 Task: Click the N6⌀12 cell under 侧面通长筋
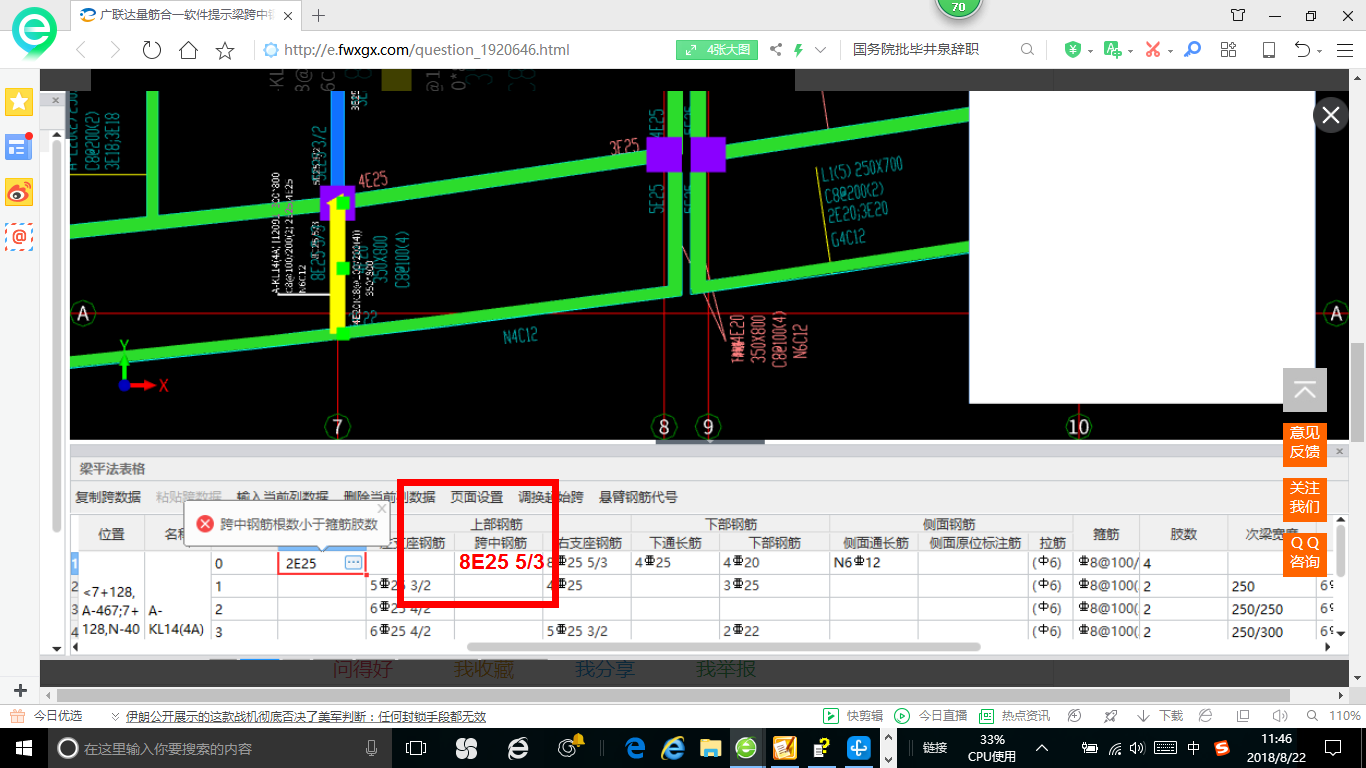click(873, 563)
